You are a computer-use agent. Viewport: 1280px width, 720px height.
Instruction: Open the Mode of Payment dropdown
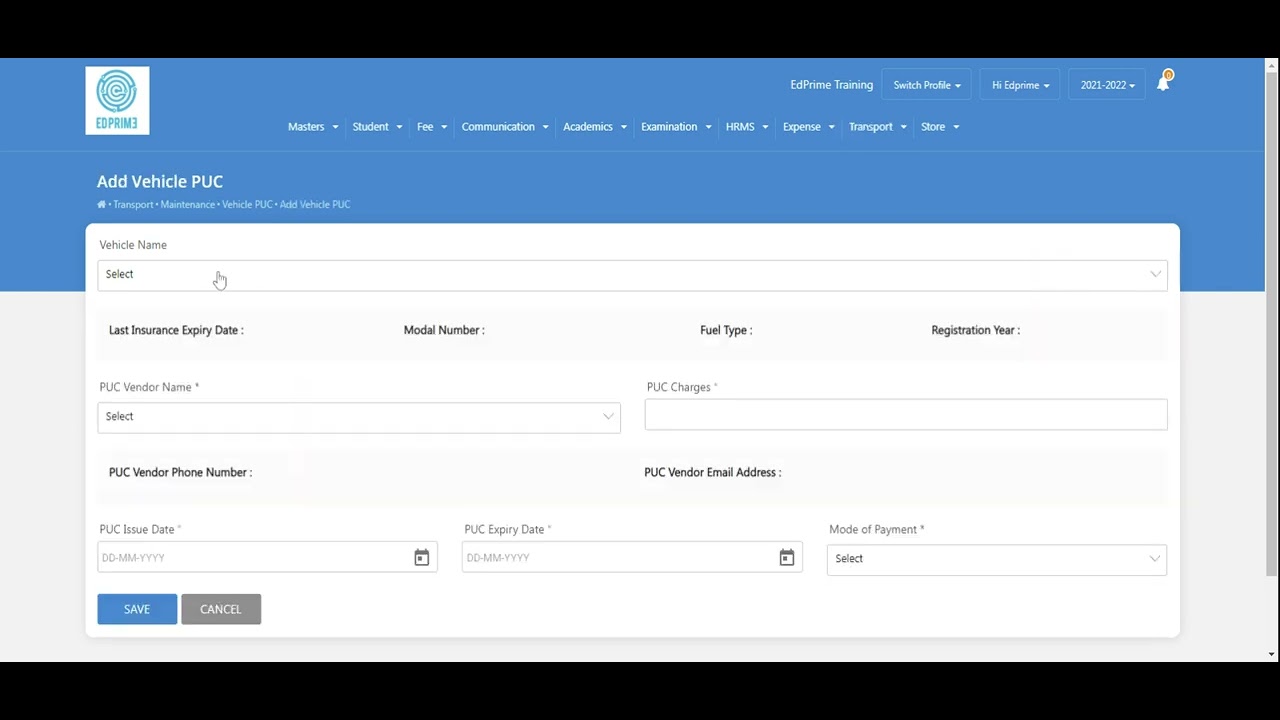click(x=997, y=559)
